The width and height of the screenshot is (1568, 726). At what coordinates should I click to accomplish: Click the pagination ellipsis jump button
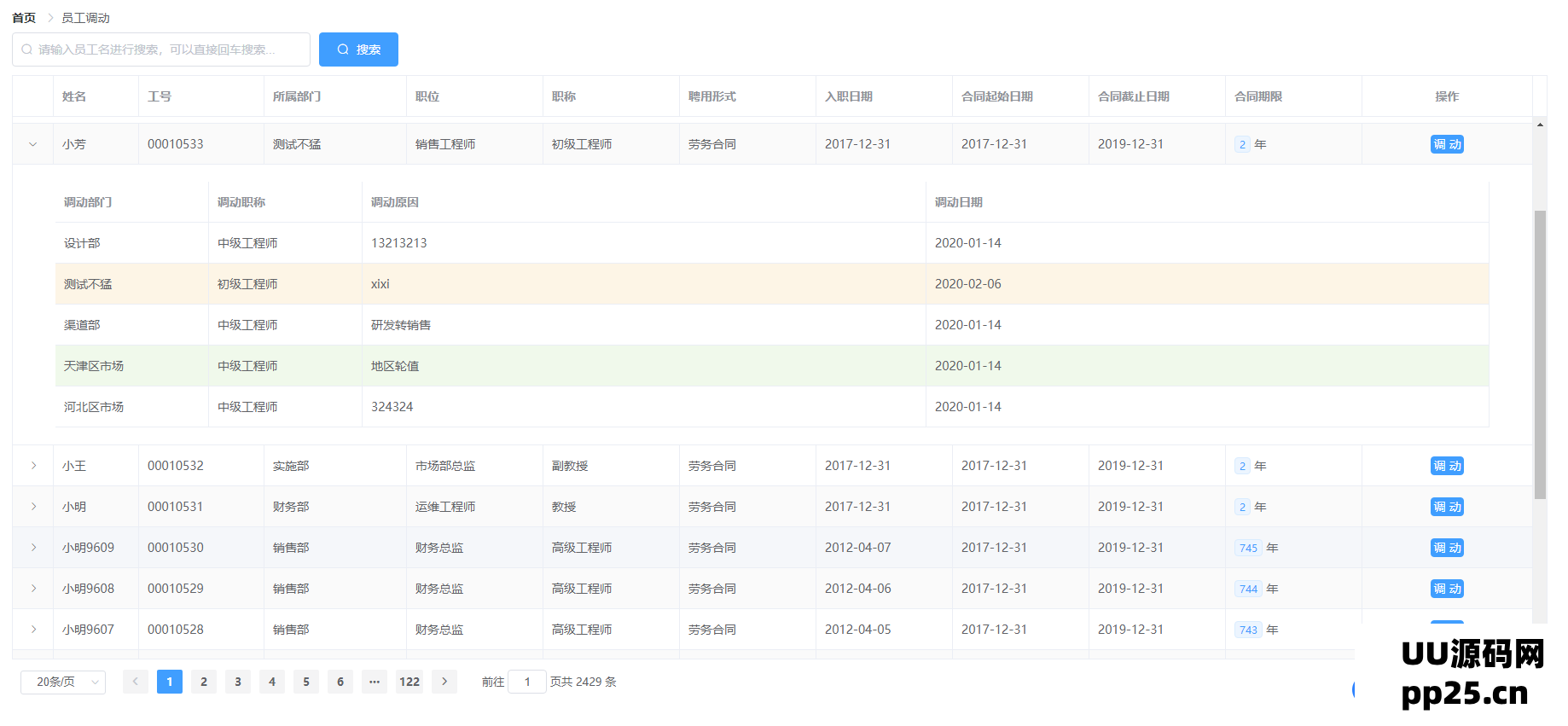(375, 682)
